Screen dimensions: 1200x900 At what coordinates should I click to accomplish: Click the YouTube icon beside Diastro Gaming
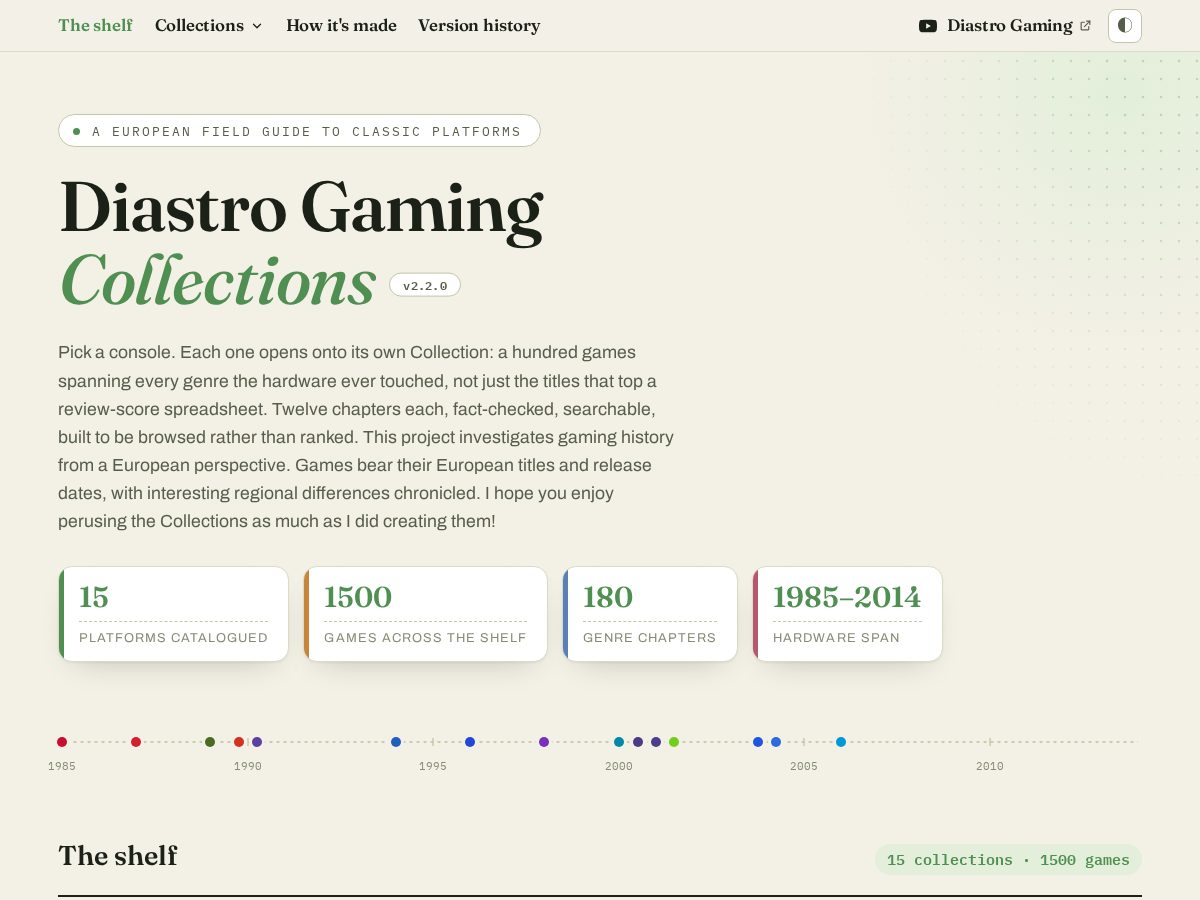(928, 26)
